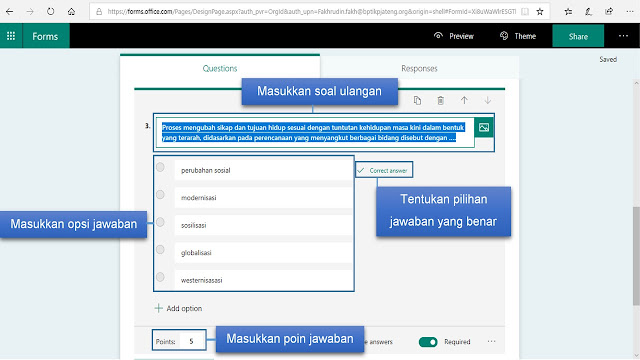Open the favorites hub icon
This screenshot has height=360, width=640.
click(568, 11)
